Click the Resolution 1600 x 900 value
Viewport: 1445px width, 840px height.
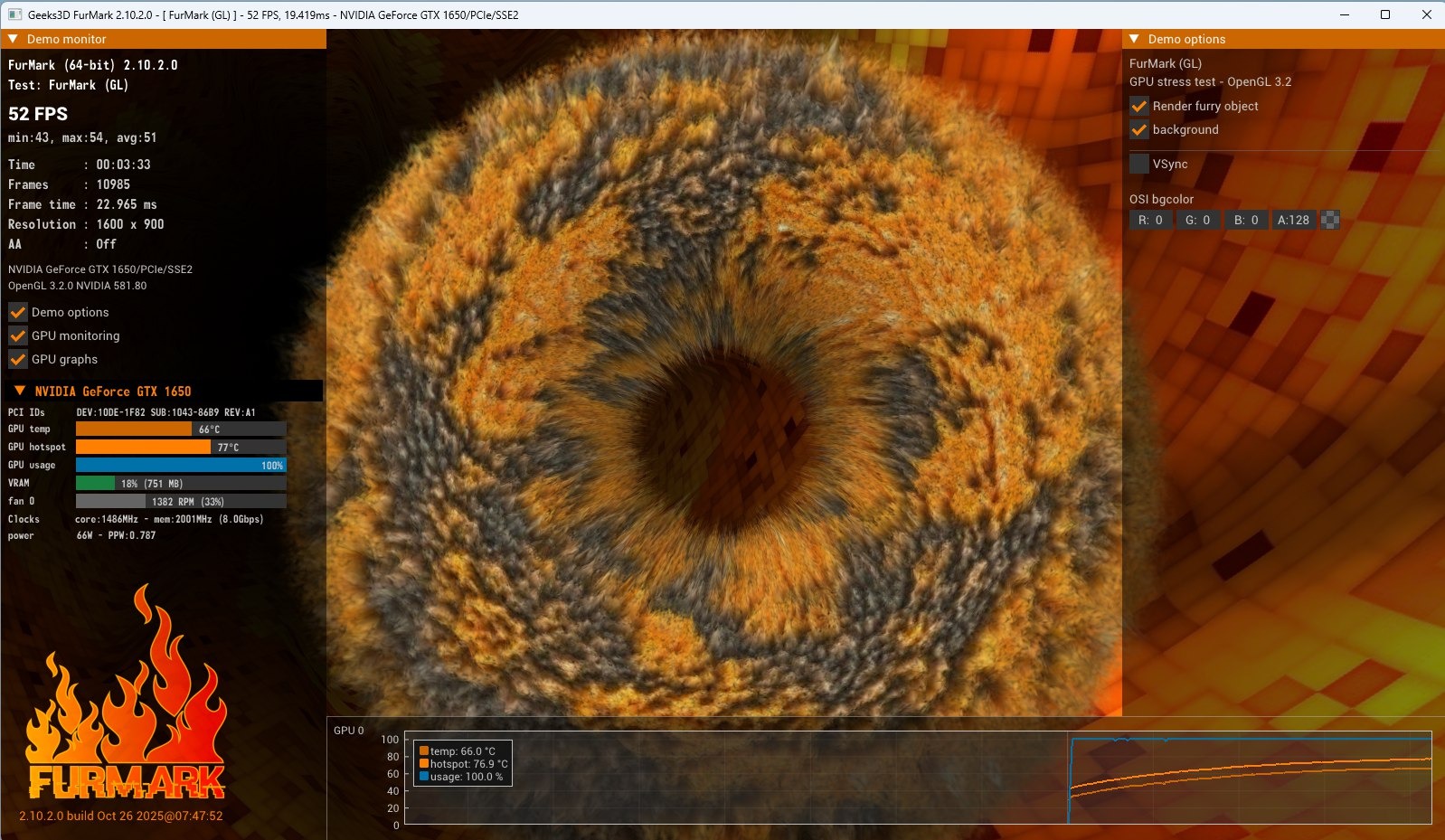tap(130, 224)
